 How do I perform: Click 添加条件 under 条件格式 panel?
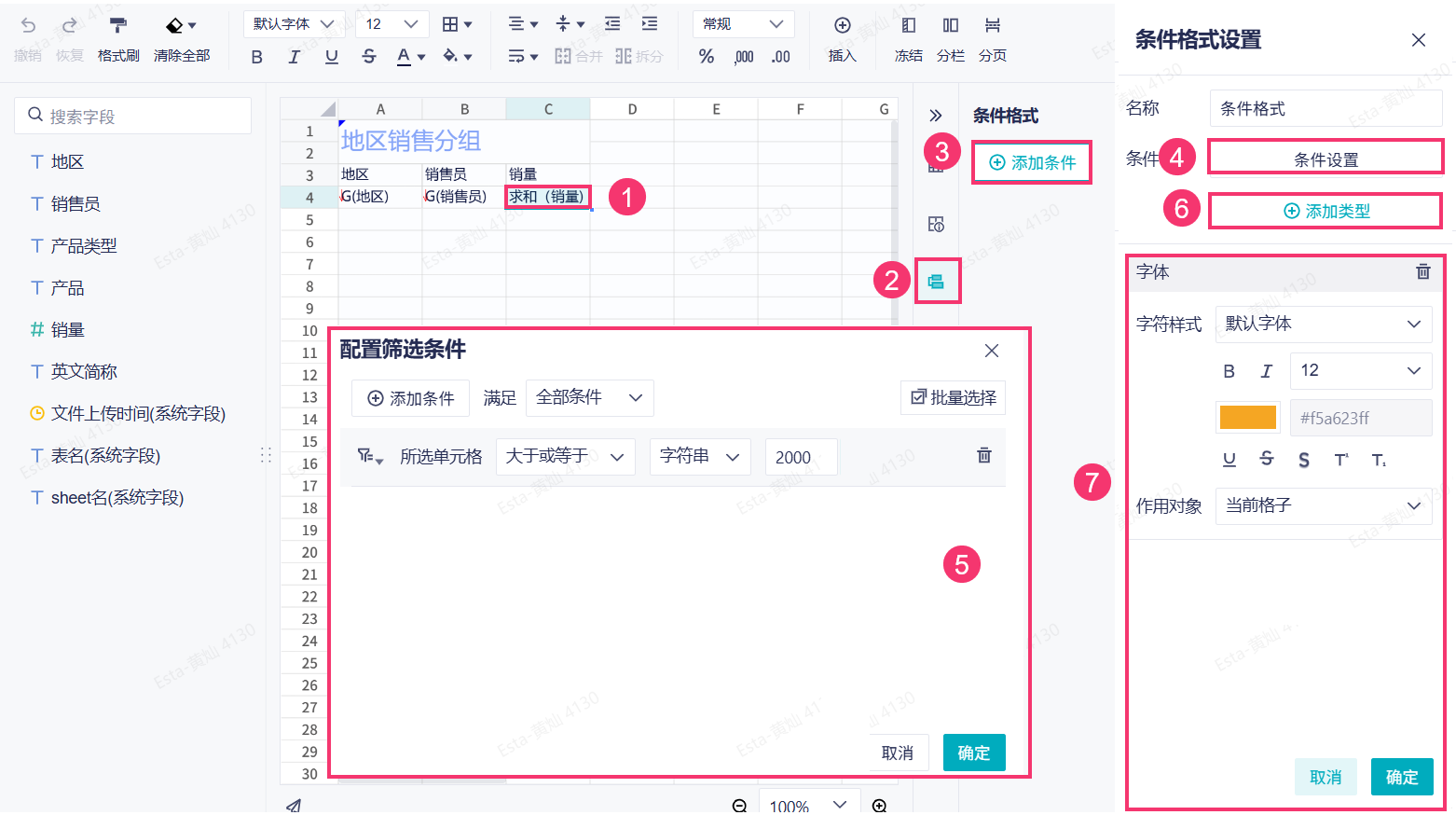(1032, 162)
